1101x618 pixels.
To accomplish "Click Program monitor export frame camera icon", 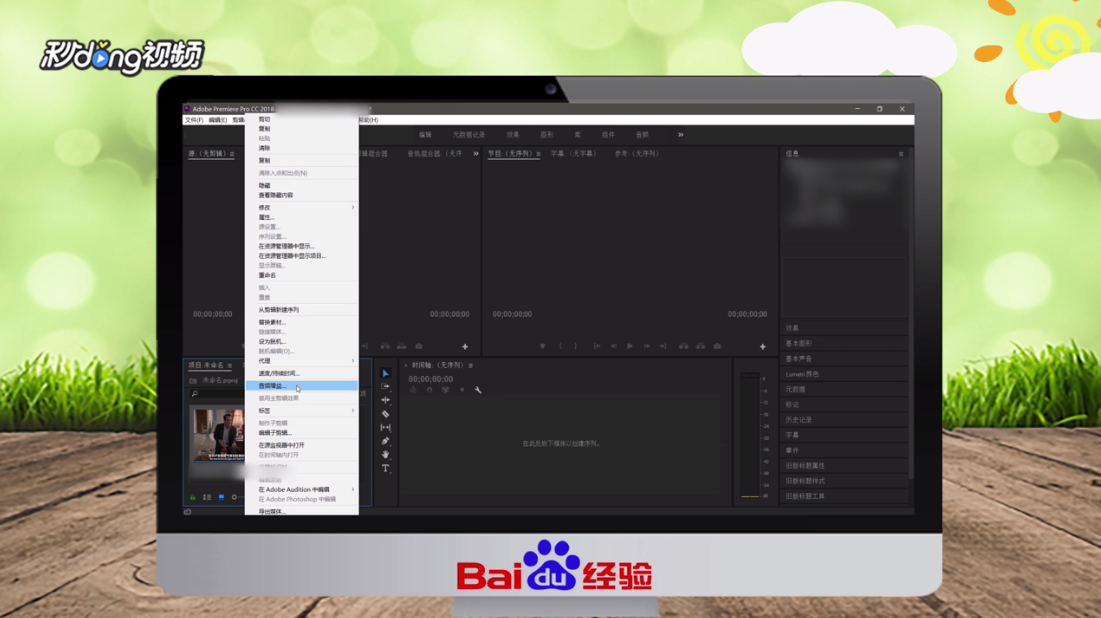I will 717,346.
